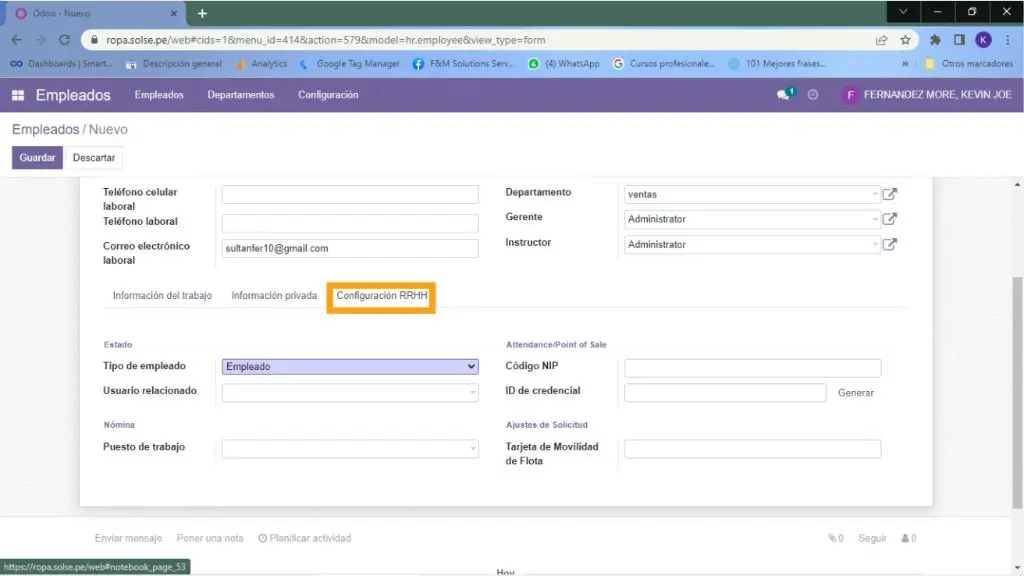1024x576 pixels.
Task: Open the Odoo apps grid menu
Action: tap(18, 95)
